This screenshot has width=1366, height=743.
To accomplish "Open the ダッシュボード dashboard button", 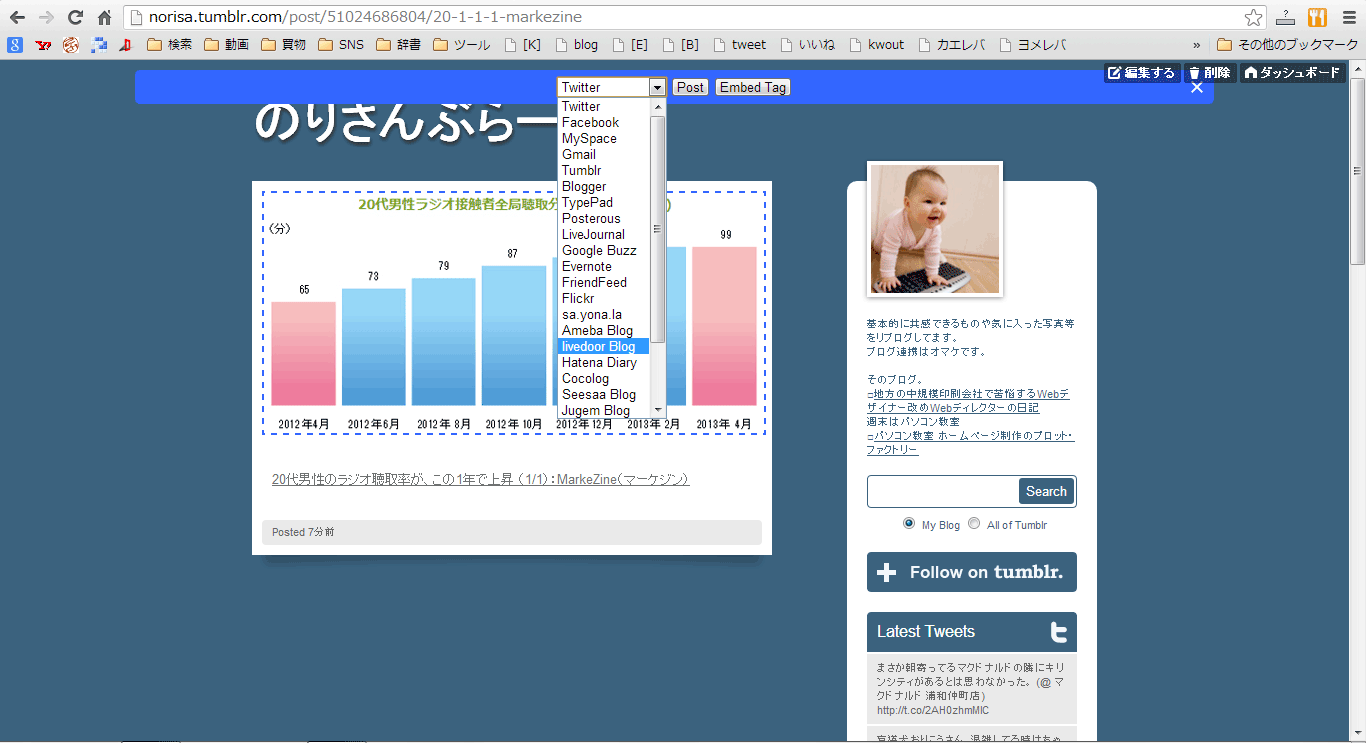I will pos(1292,73).
